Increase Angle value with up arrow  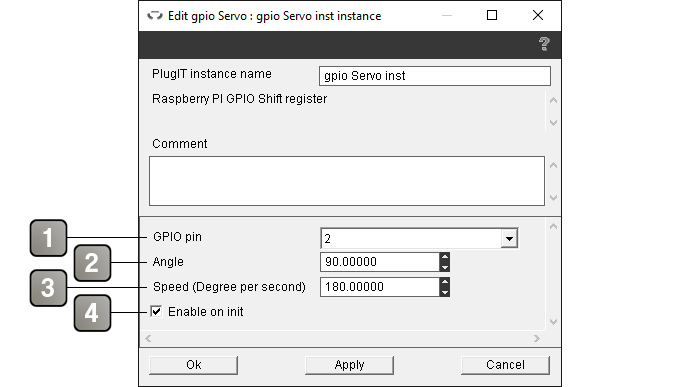[444, 257]
